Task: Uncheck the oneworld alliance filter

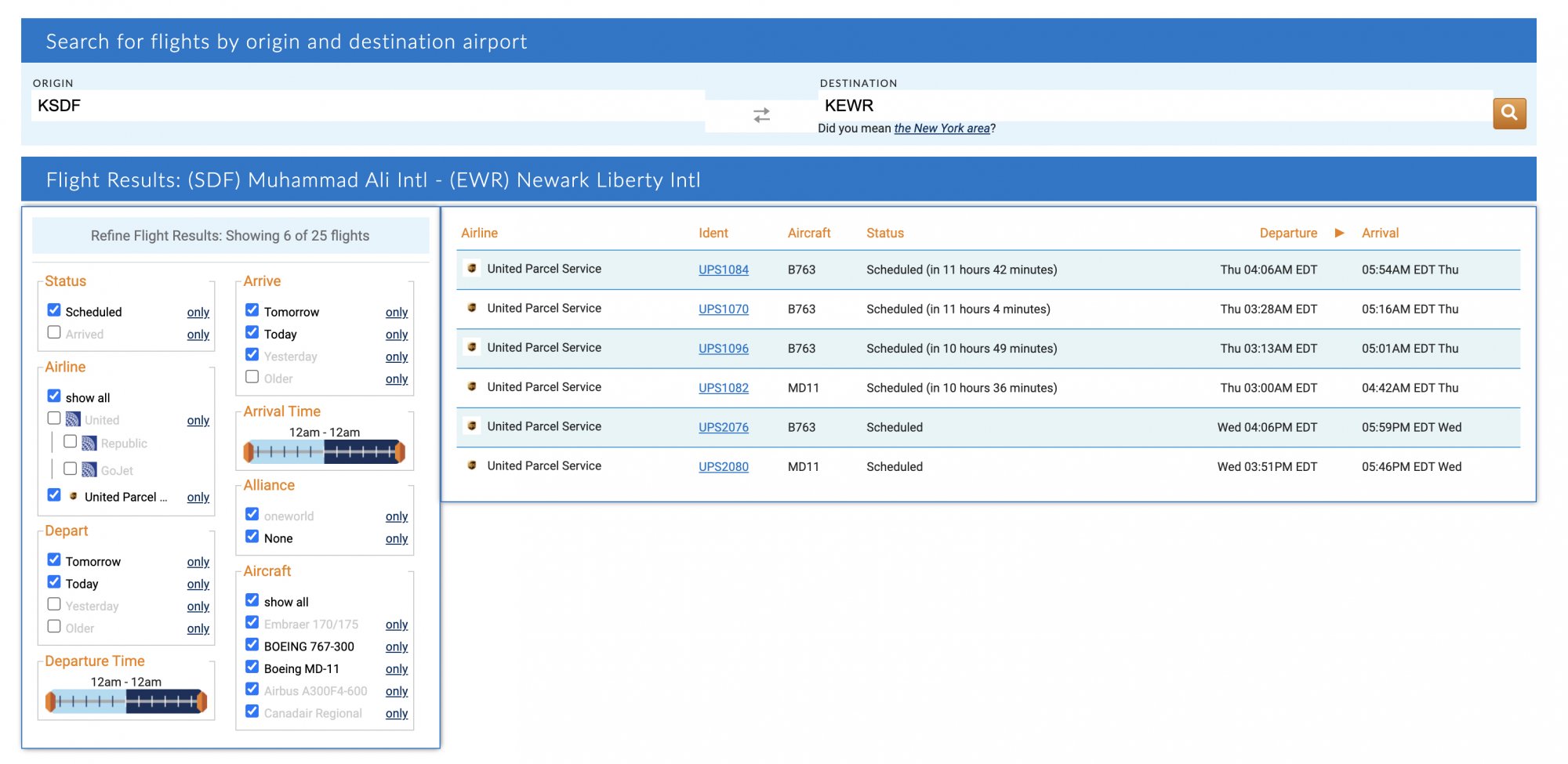Action: (x=252, y=514)
